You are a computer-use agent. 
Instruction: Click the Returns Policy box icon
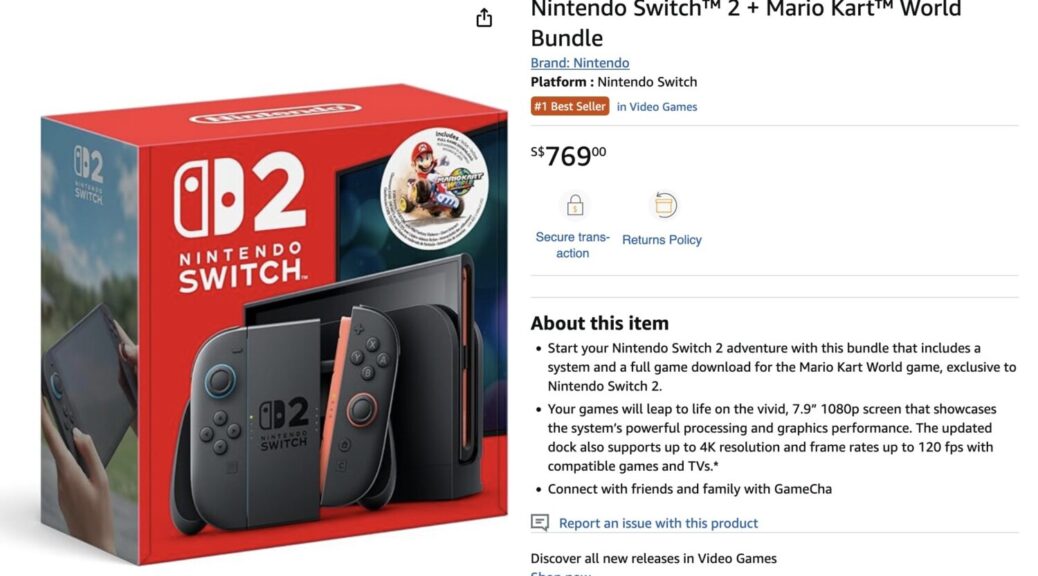664,205
